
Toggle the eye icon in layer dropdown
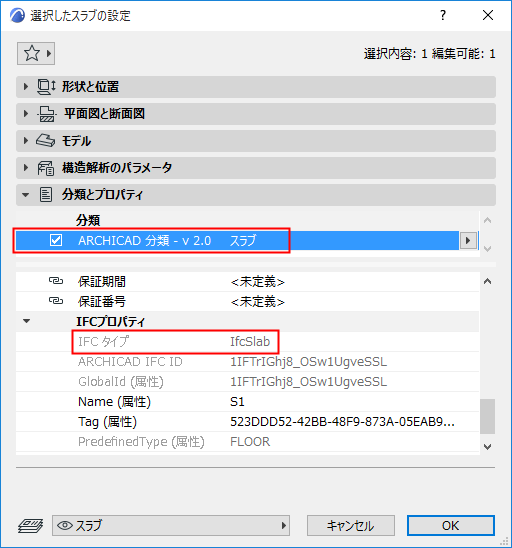click(x=65, y=525)
